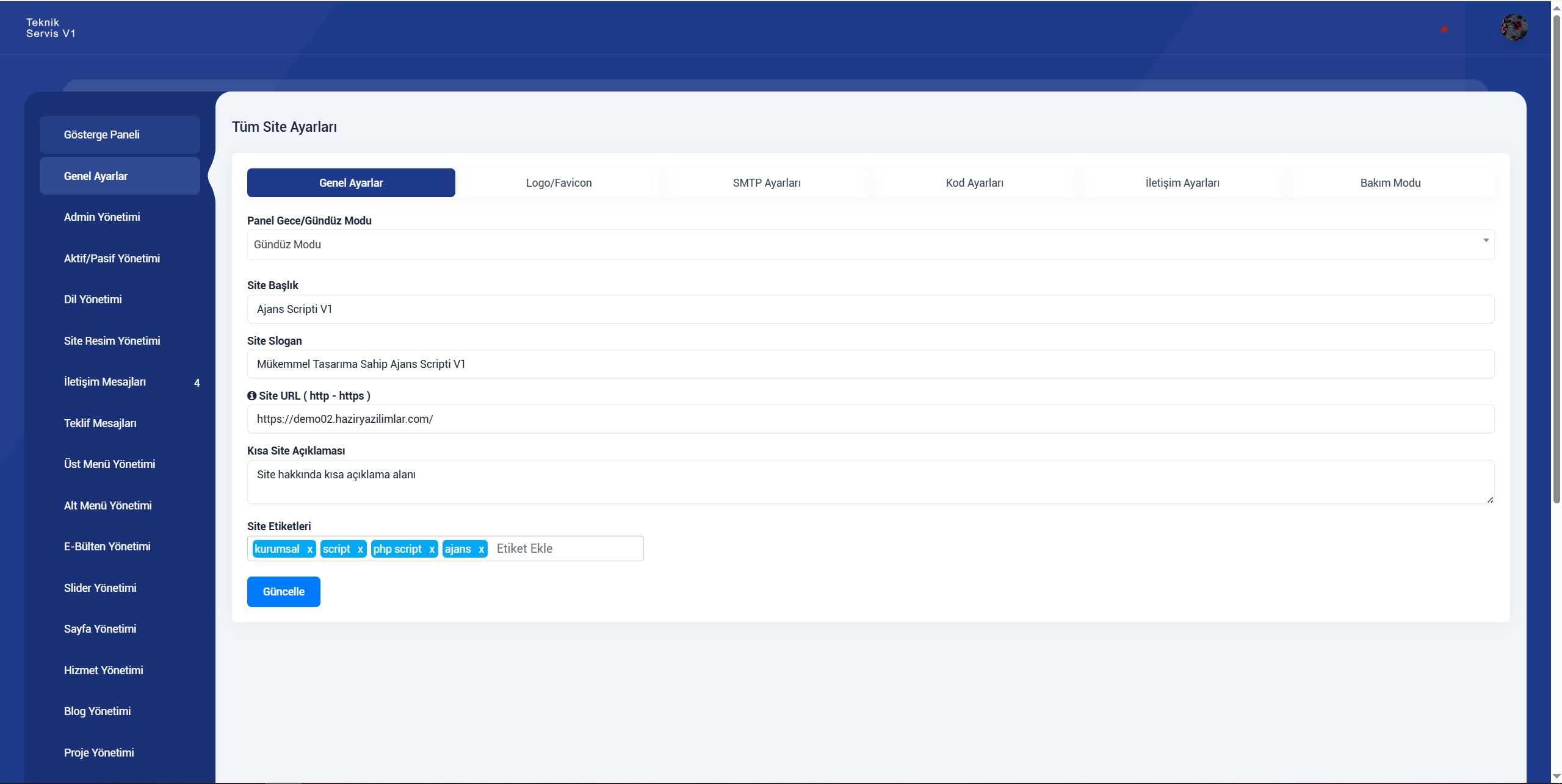
Task: Open the SMTP Ayarları tab
Action: (767, 183)
